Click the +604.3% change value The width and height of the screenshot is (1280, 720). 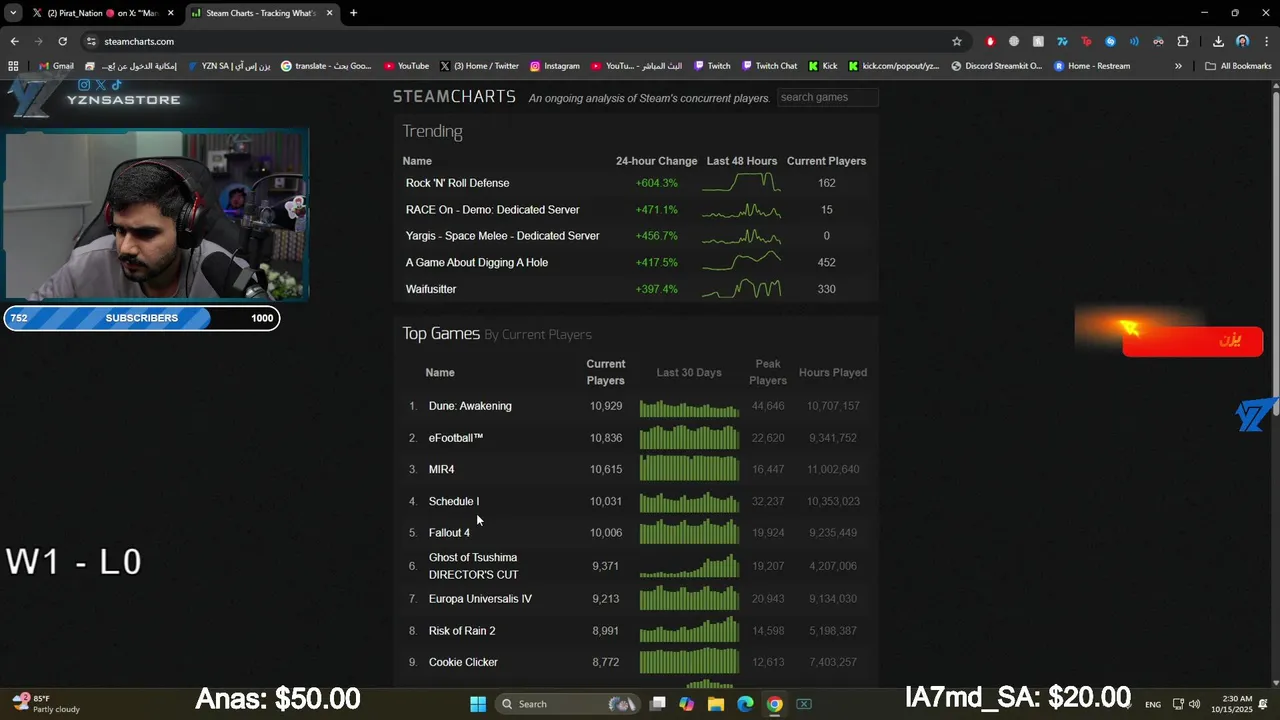point(656,183)
